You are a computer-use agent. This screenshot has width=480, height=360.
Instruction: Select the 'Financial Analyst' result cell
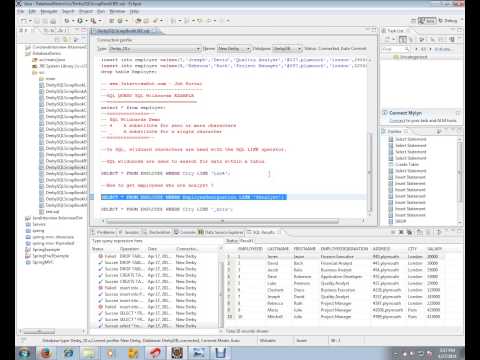(x=336, y=263)
